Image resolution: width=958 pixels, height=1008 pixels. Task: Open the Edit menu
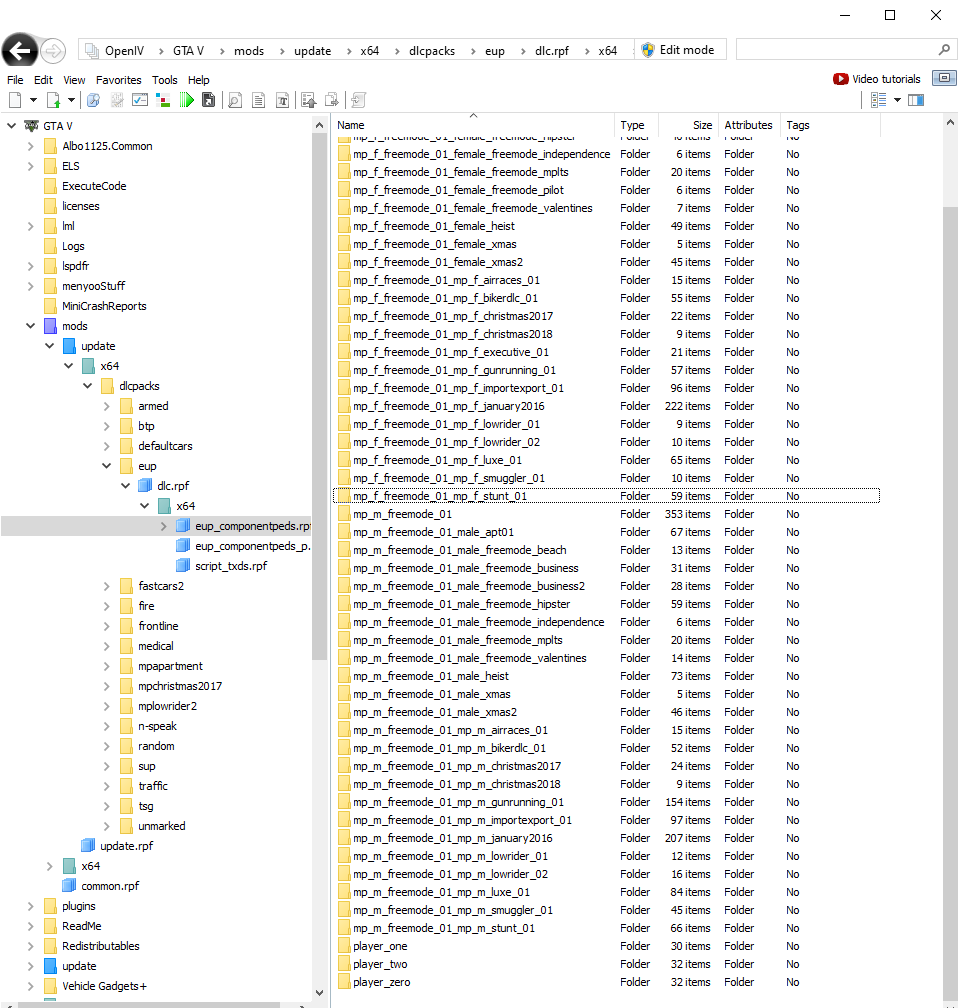[43, 80]
